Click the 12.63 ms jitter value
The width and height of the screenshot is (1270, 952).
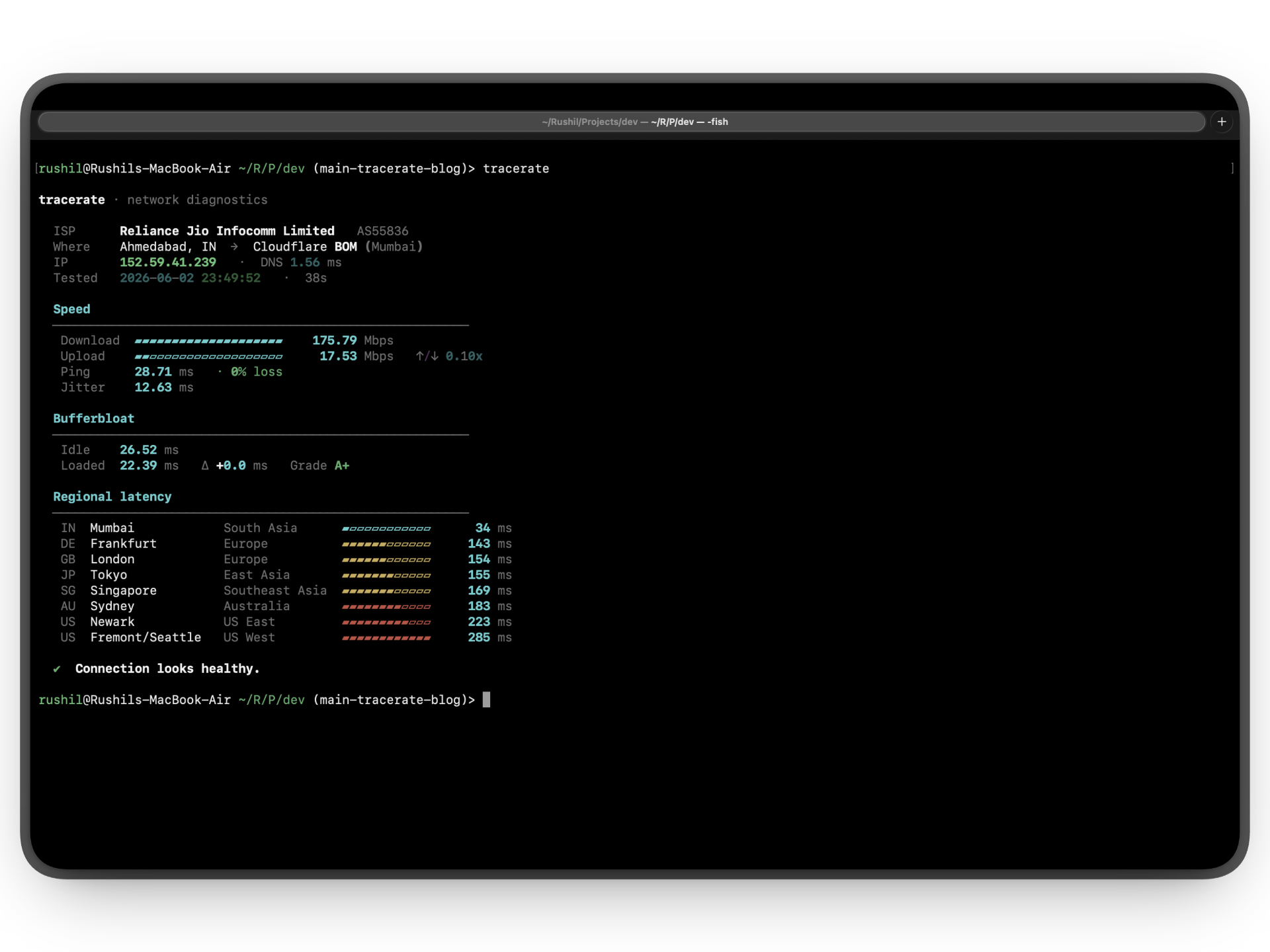click(164, 387)
